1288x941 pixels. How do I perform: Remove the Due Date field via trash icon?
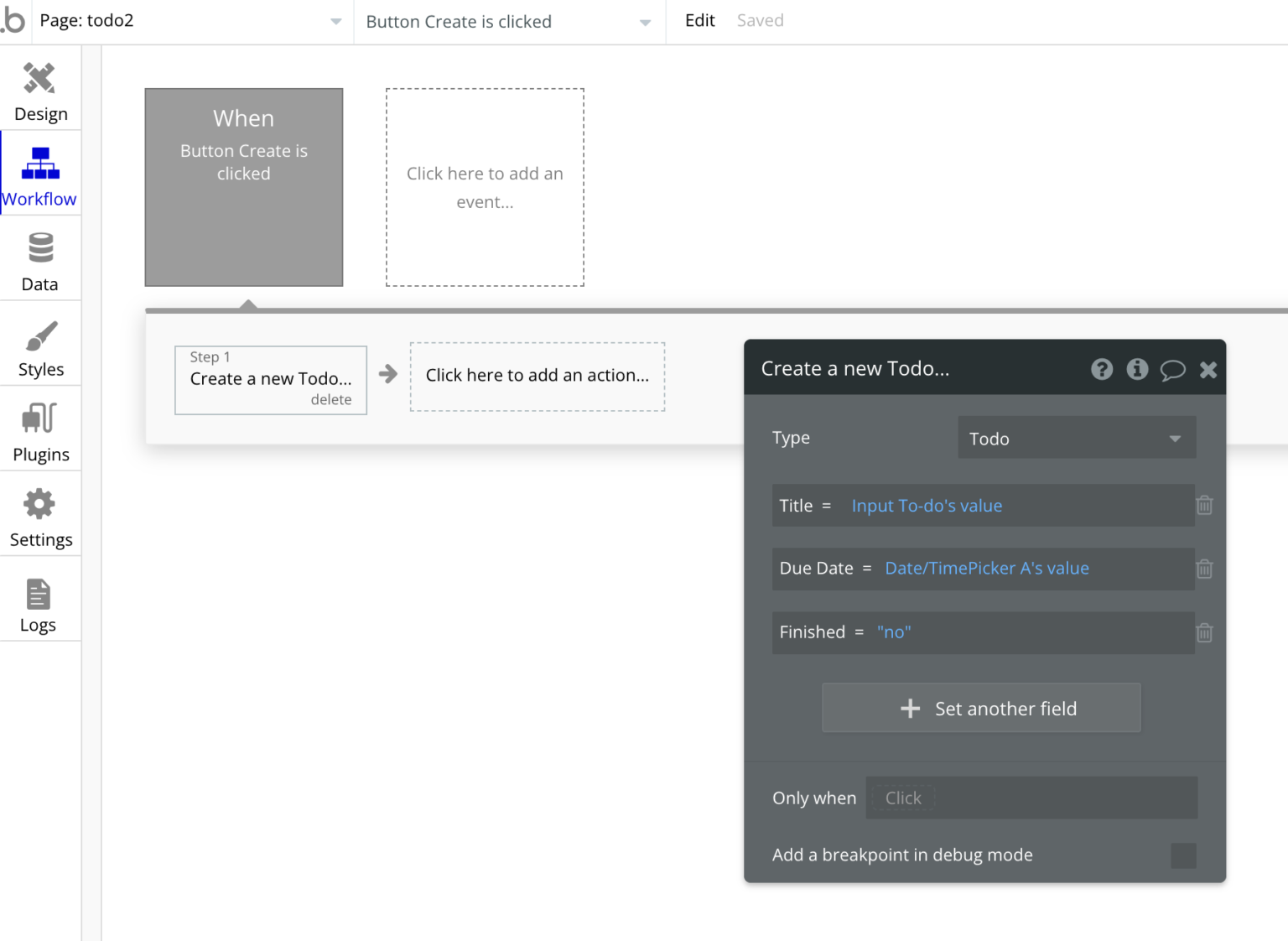click(x=1204, y=569)
